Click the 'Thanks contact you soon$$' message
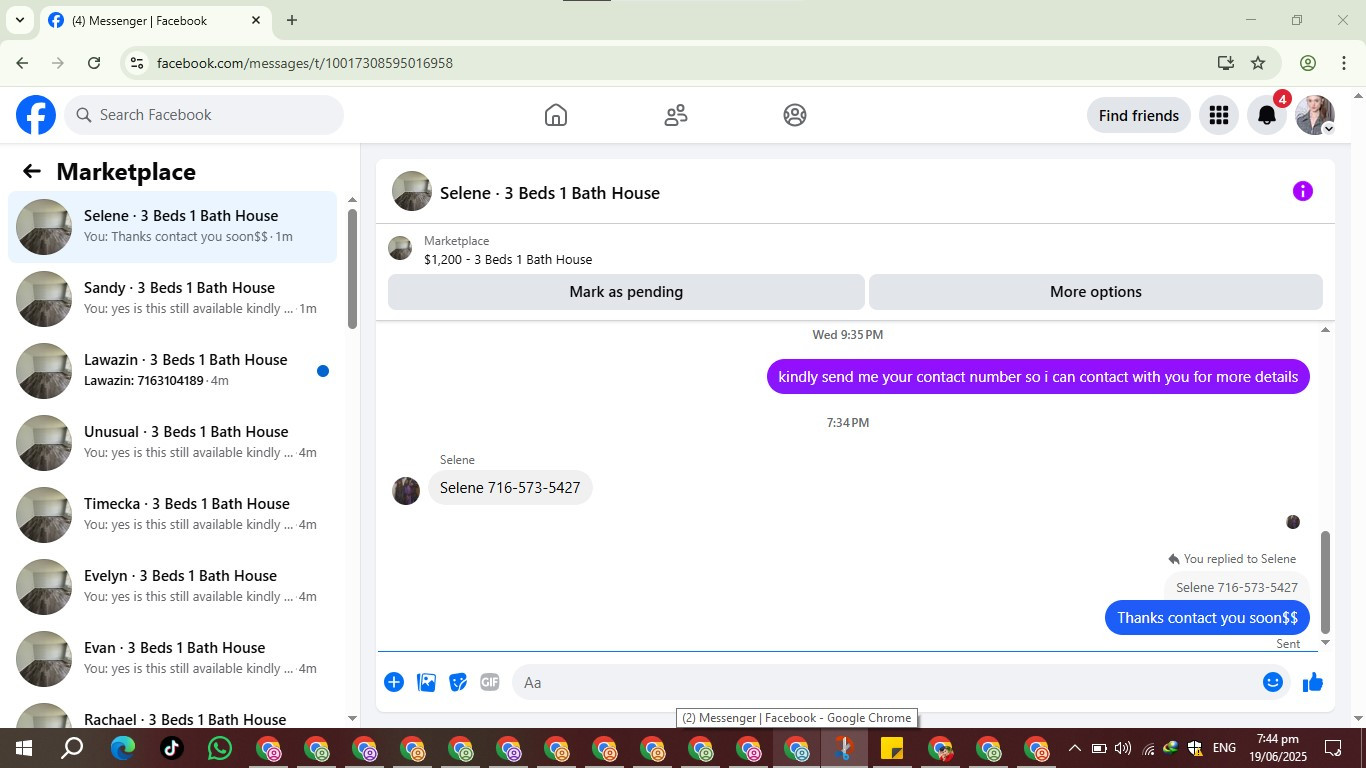This screenshot has width=1366, height=768. coord(1207,618)
